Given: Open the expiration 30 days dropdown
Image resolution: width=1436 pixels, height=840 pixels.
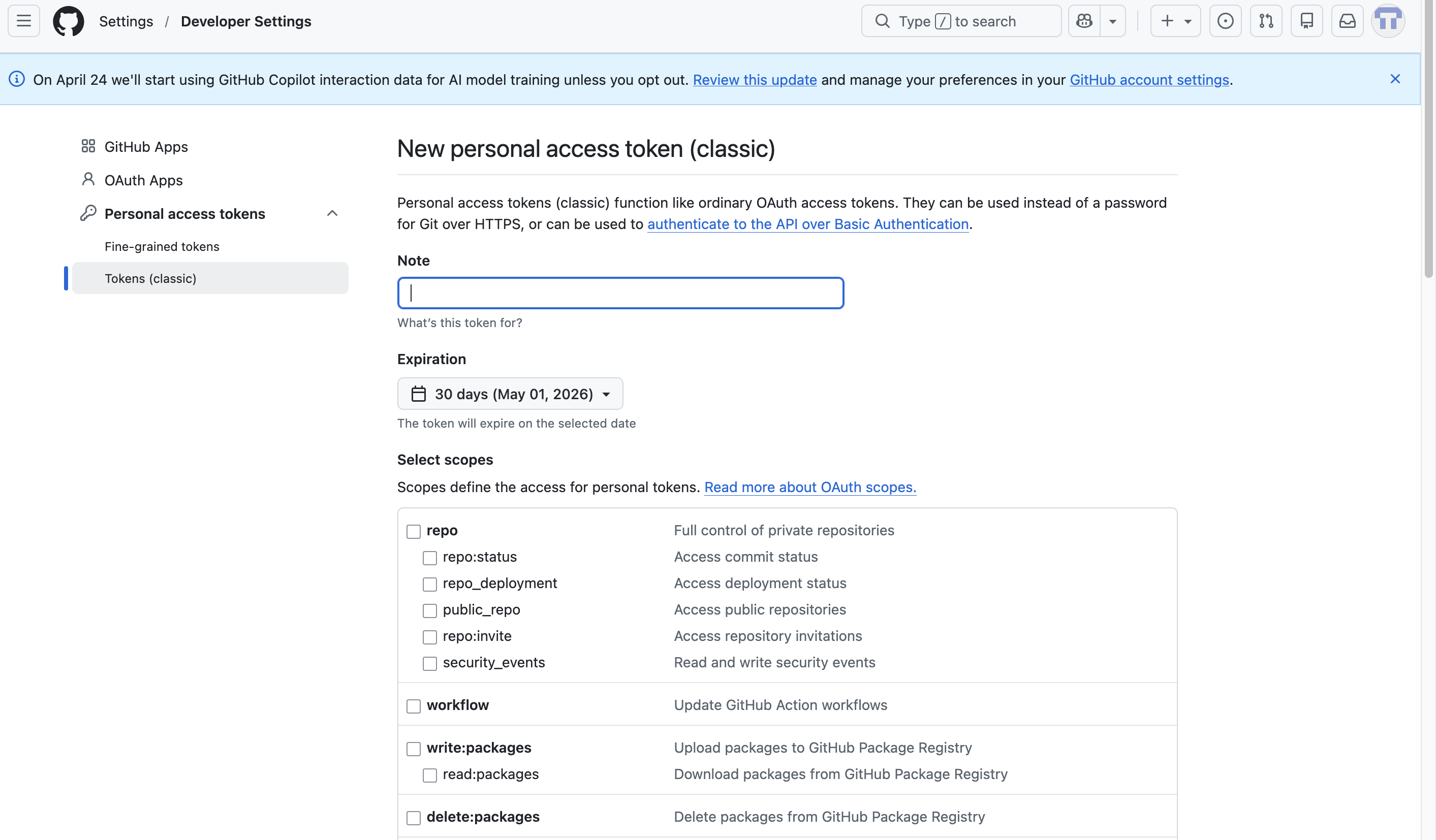Looking at the screenshot, I should pos(510,394).
